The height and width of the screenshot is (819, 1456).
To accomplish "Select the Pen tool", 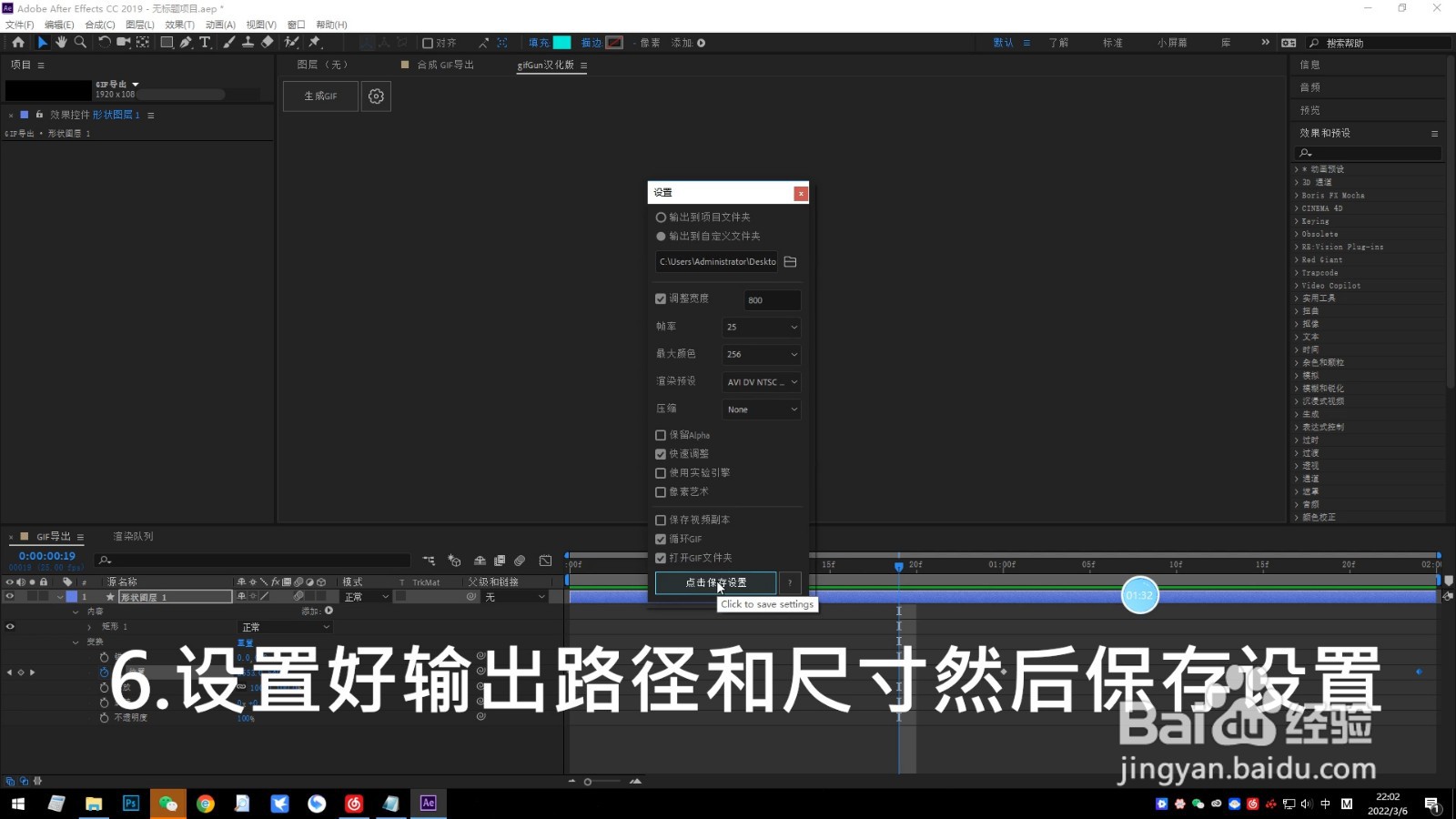I will pyautogui.click(x=186, y=42).
